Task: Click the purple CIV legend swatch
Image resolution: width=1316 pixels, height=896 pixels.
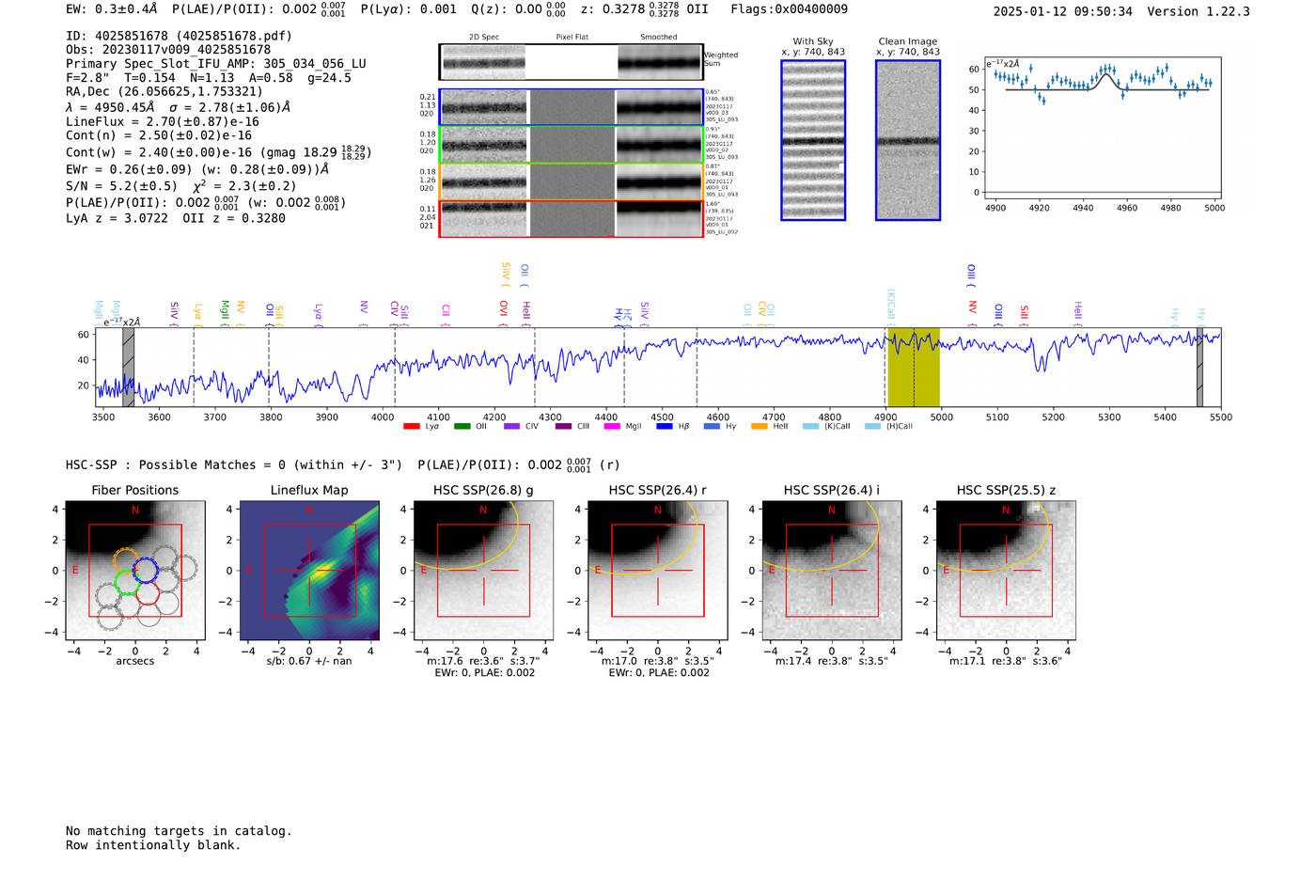Action: click(511, 427)
